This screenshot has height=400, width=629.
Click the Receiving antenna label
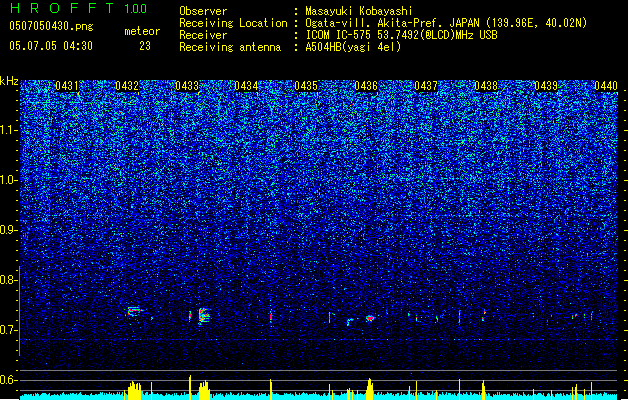[x=230, y=47]
